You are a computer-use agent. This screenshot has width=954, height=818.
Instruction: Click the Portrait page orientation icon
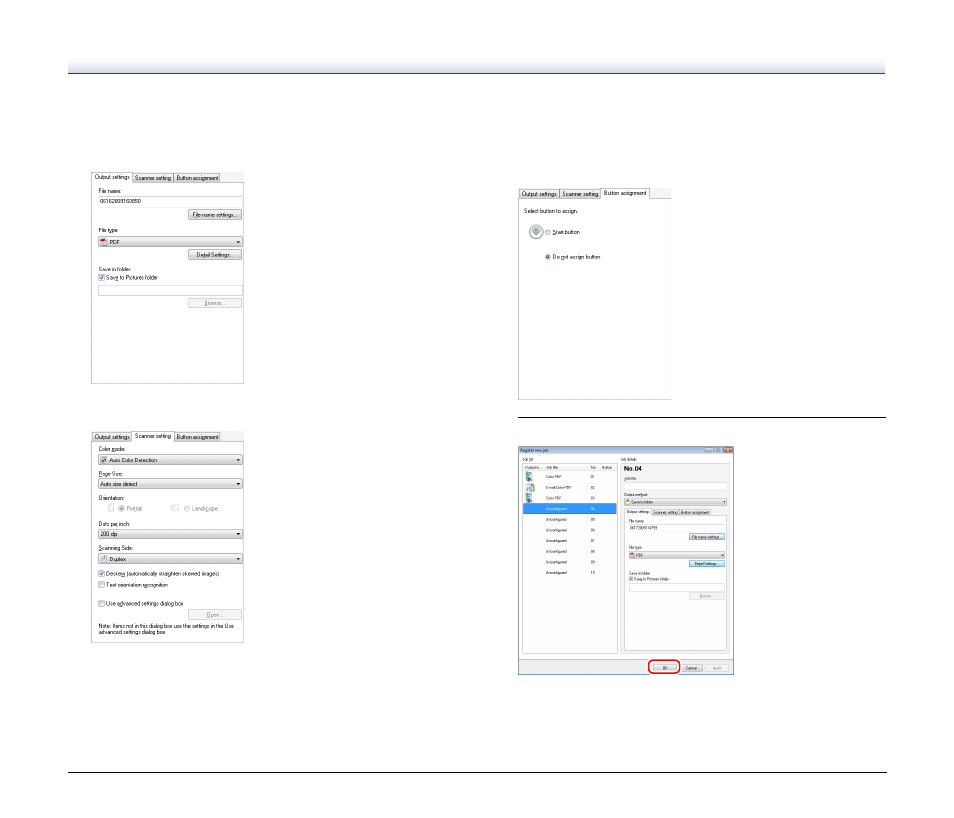[111, 508]
